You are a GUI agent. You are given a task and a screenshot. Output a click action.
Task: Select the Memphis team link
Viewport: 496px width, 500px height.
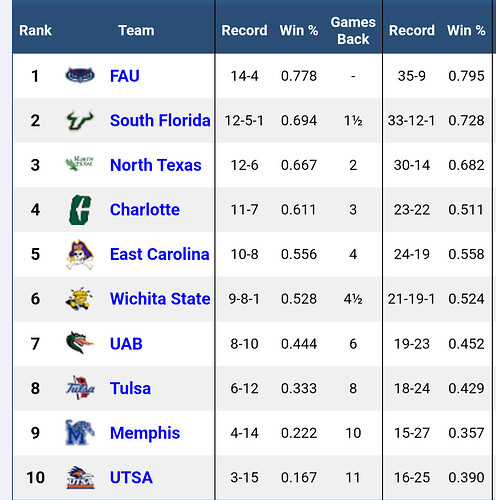145,433
